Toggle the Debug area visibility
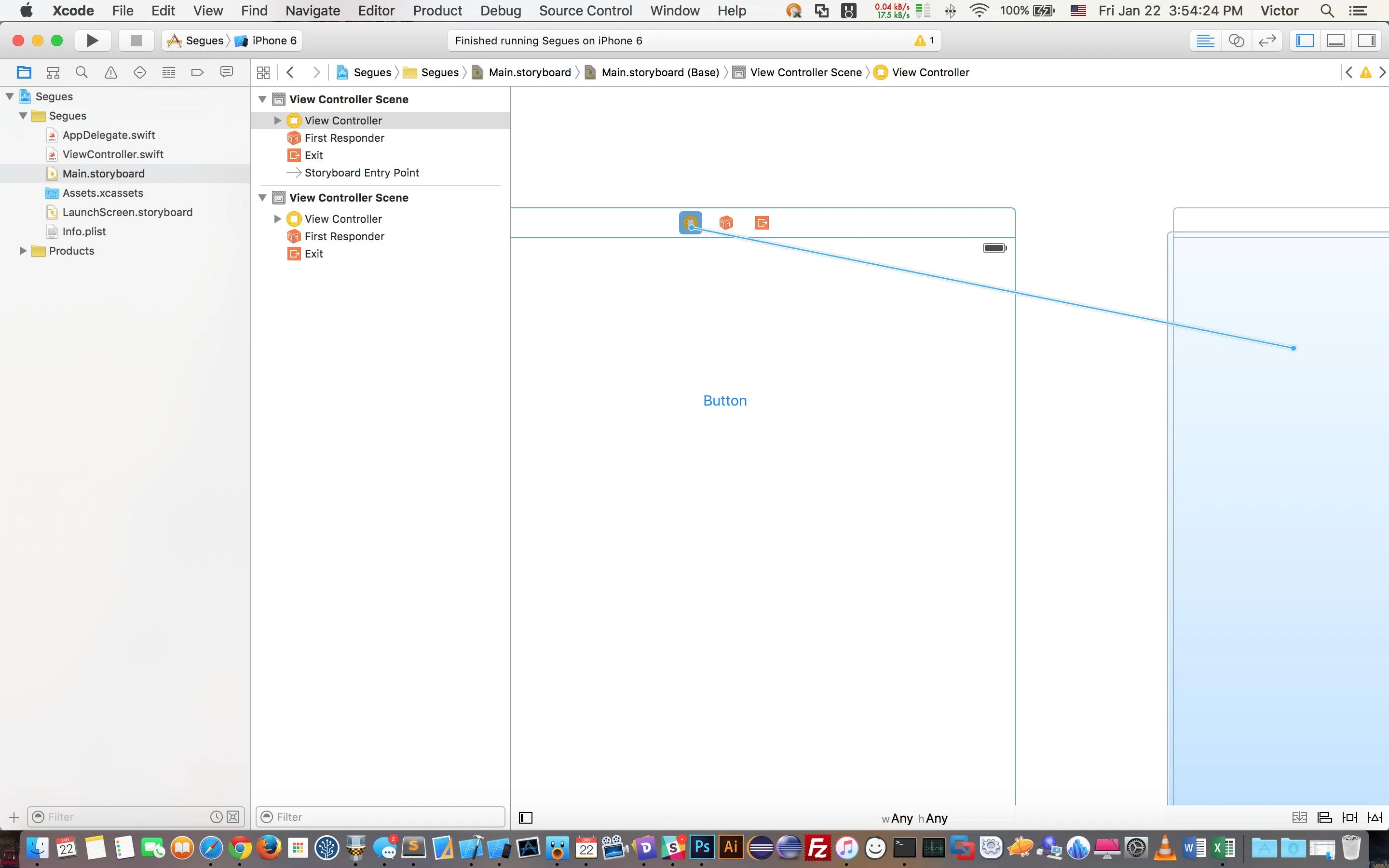Image resolution: width=1389 pixels, height=868 pixels. [1335, 40]
